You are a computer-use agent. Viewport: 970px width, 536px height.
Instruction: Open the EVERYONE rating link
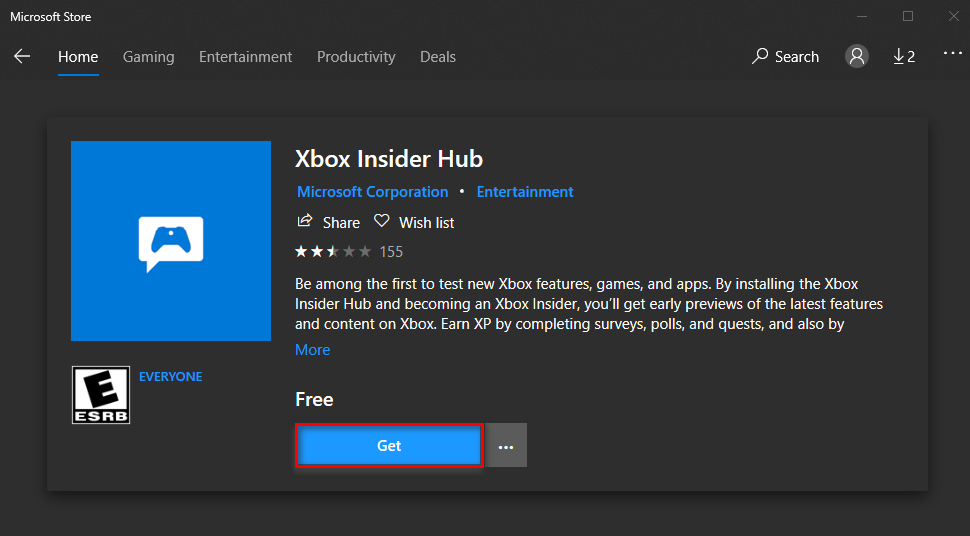pos(170,377)
